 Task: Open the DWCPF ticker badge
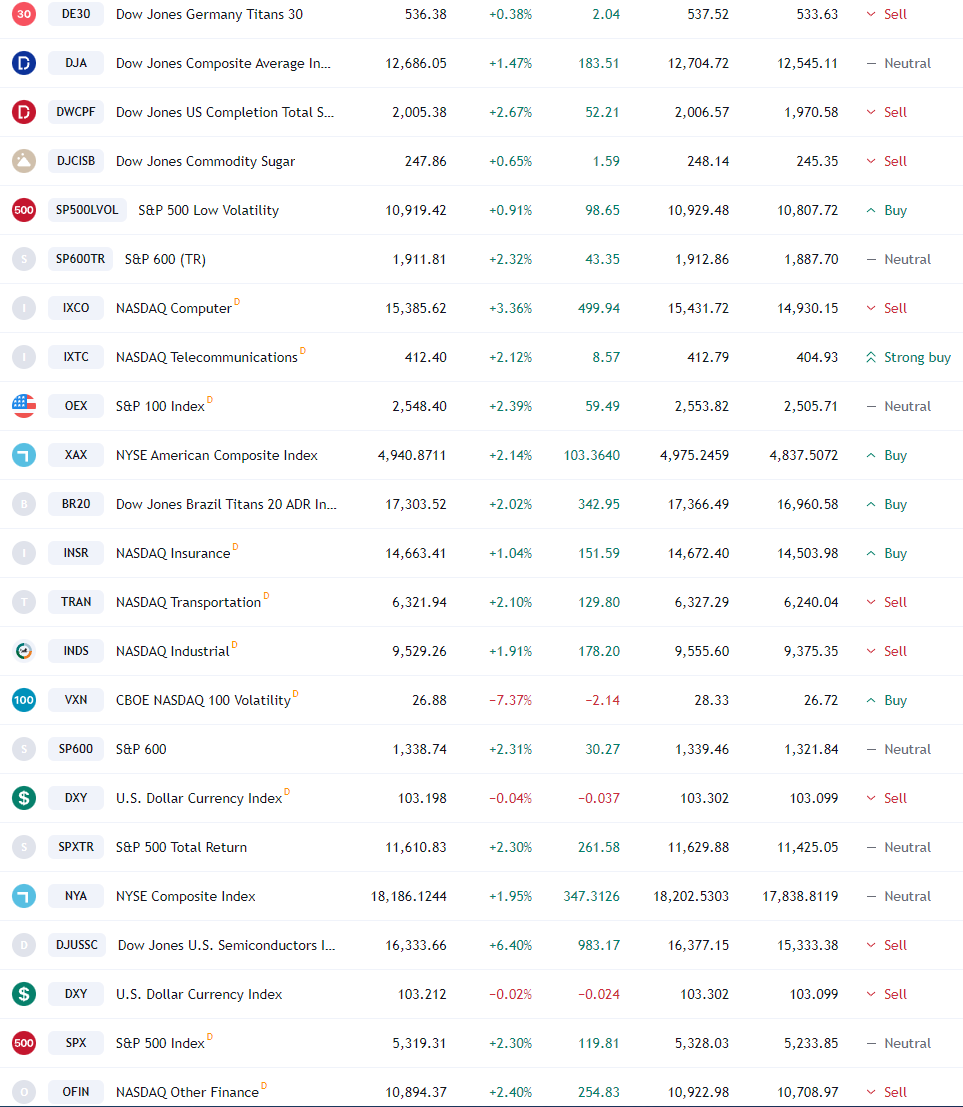pyautogui.click(x=76, y=112)
